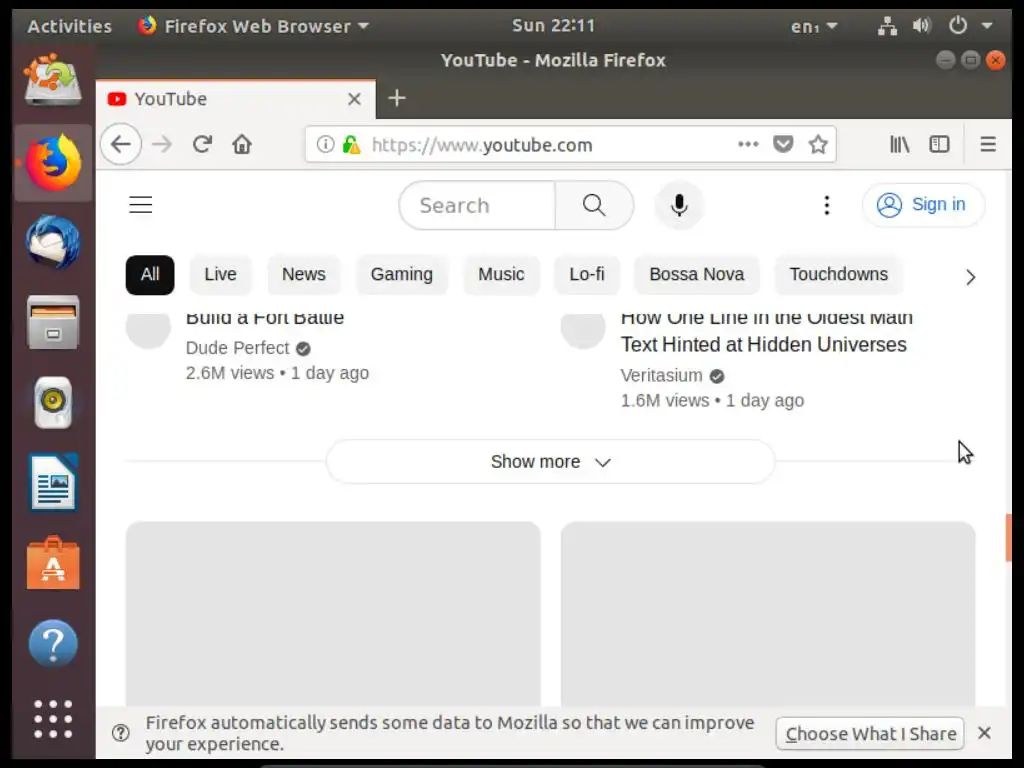This screenshot has width=1024, height=768.
Task: Search with your voice microphone button
Action: point(679,205)
